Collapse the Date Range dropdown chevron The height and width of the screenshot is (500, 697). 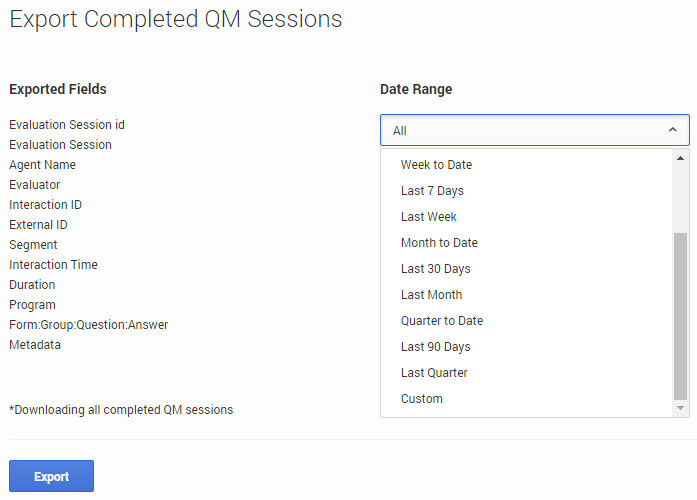(x=672, y=130)
